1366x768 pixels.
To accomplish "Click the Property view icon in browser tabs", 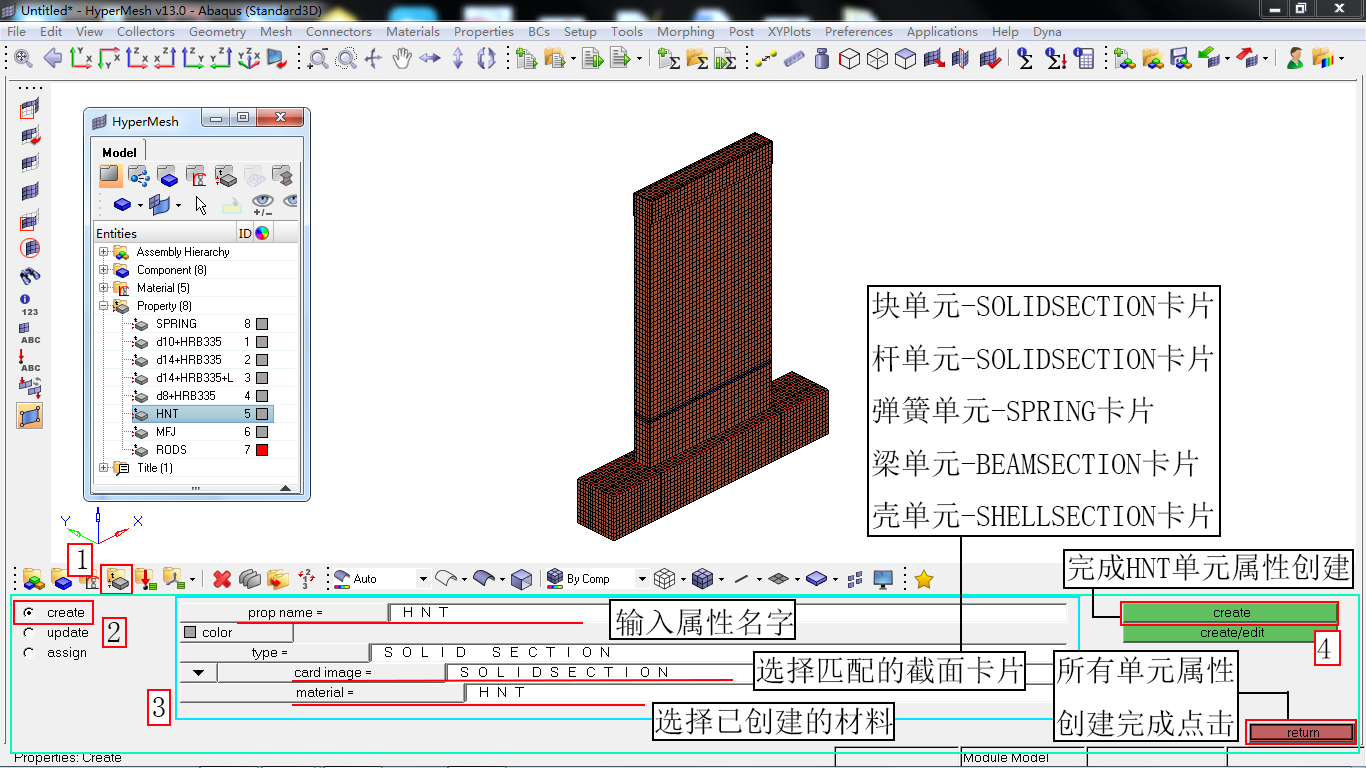I will [226, 177].
